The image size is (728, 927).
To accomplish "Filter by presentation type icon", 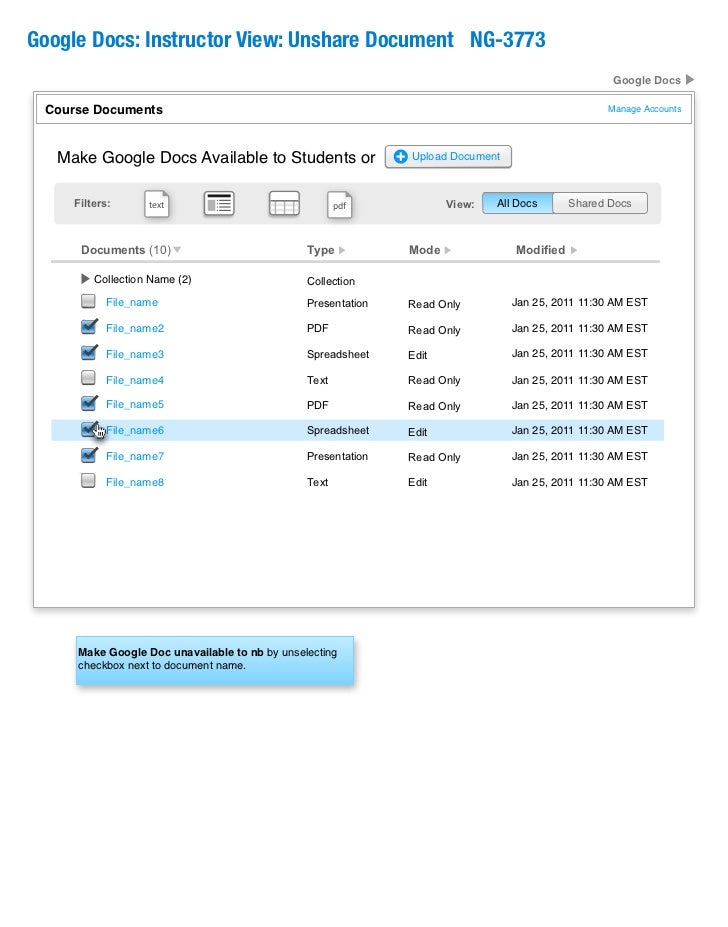I will pyautogui.click(x=219, y=204).
